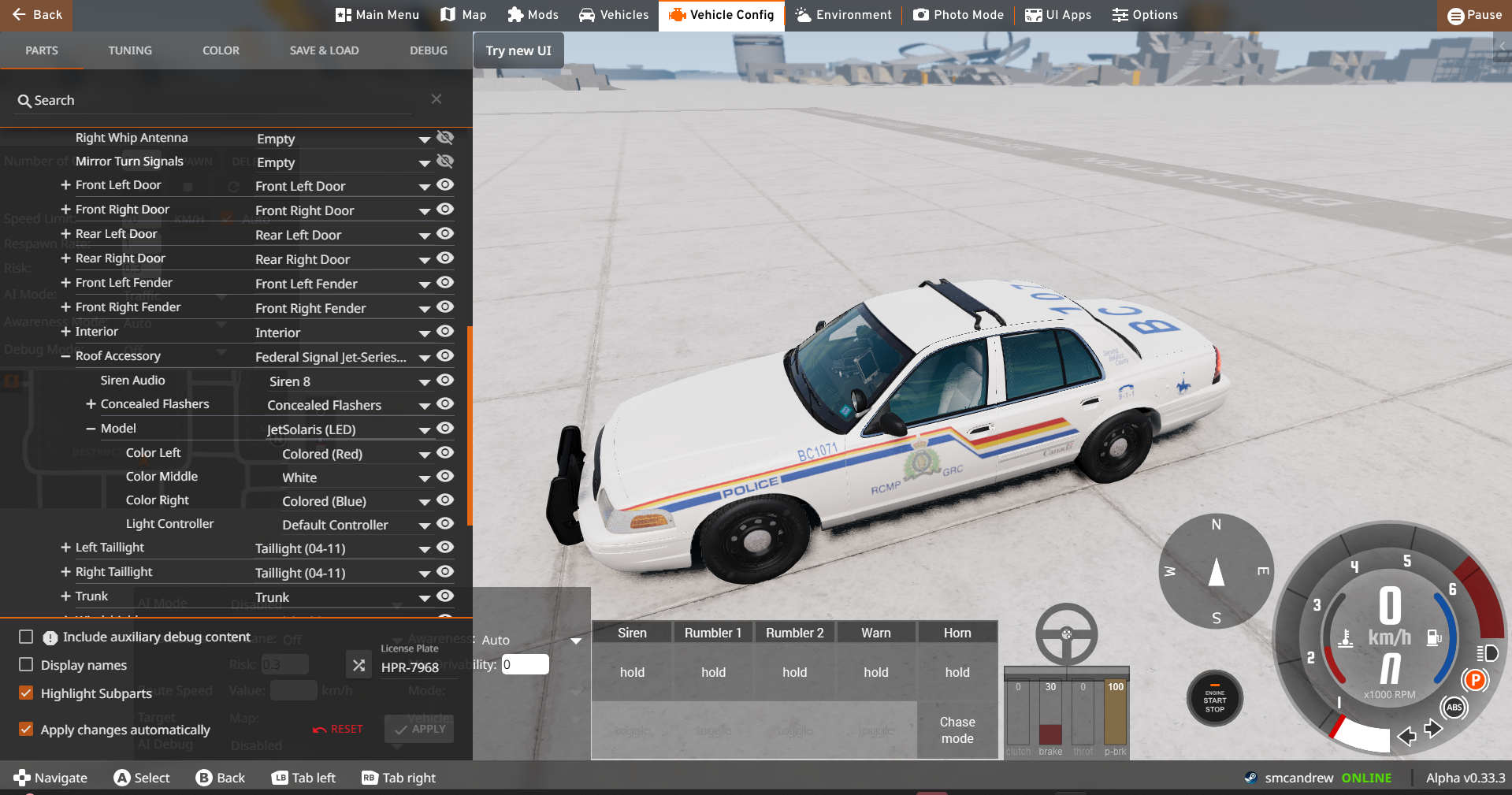Hide the Trunk part

(445, 596)
